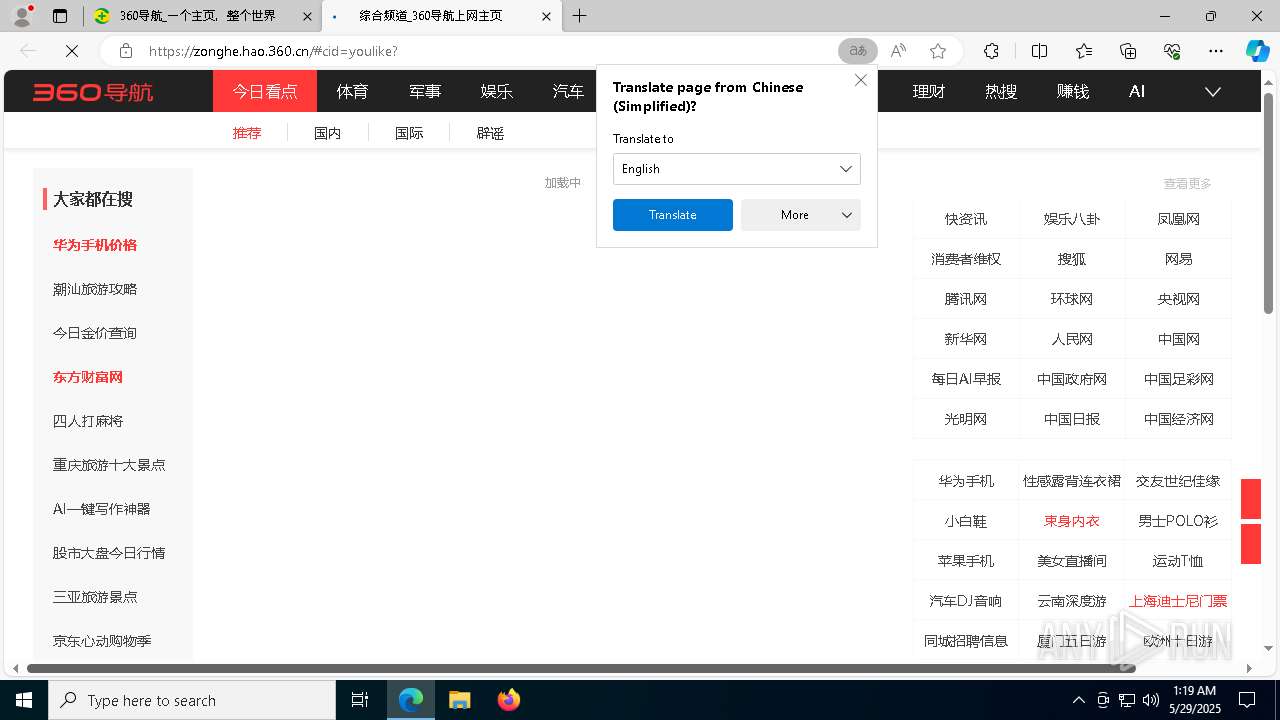Image resolution: width=1280 pixels, height=720 pixels.
Task: Expand the More options dropdown
Action: click(x=801, y=215)
